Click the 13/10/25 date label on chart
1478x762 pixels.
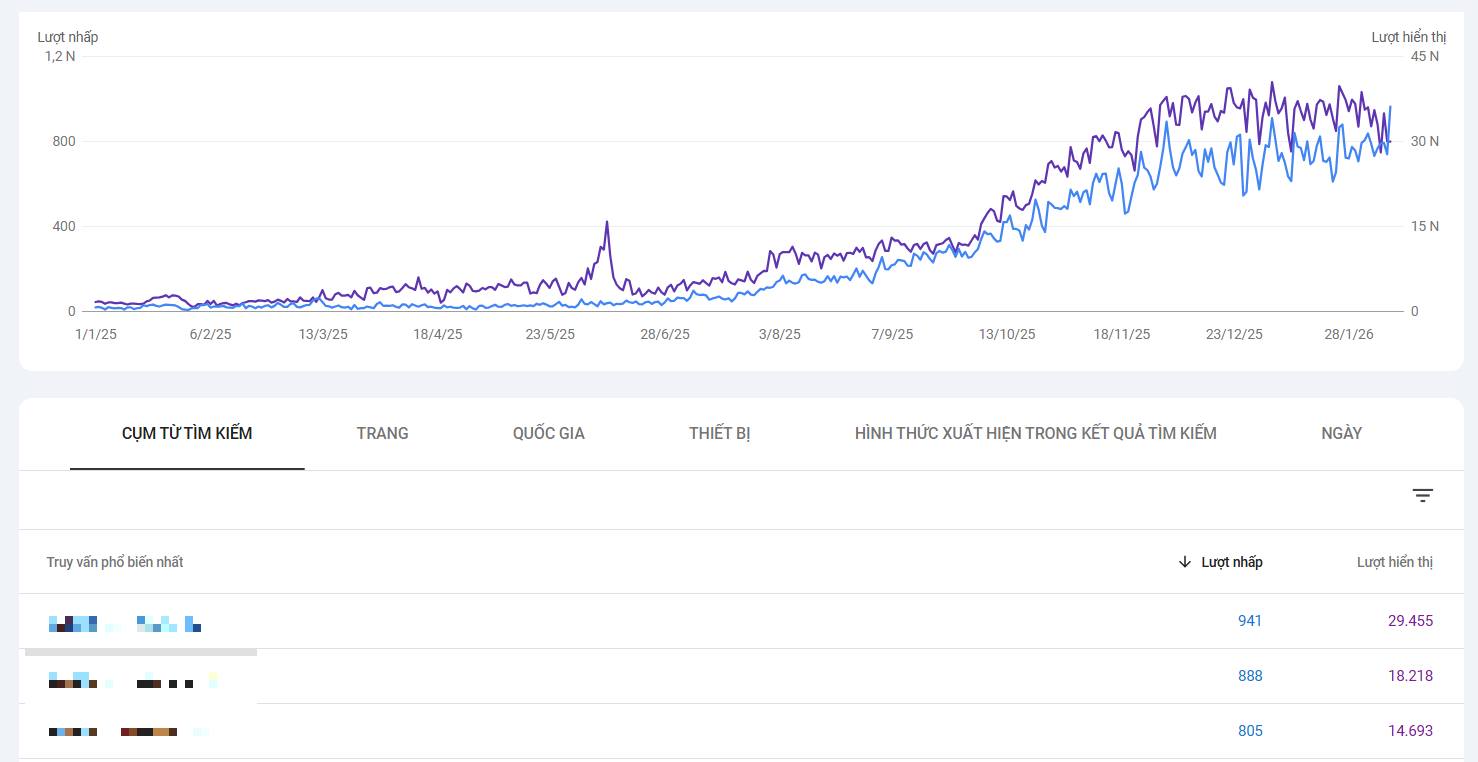click(1007, 334)
